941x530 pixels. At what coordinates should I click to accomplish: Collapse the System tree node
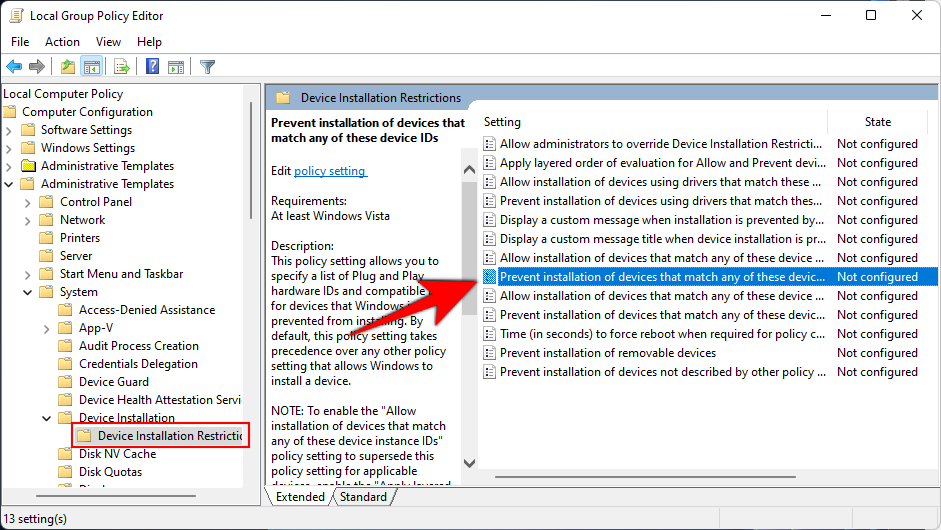pos(28,292)
